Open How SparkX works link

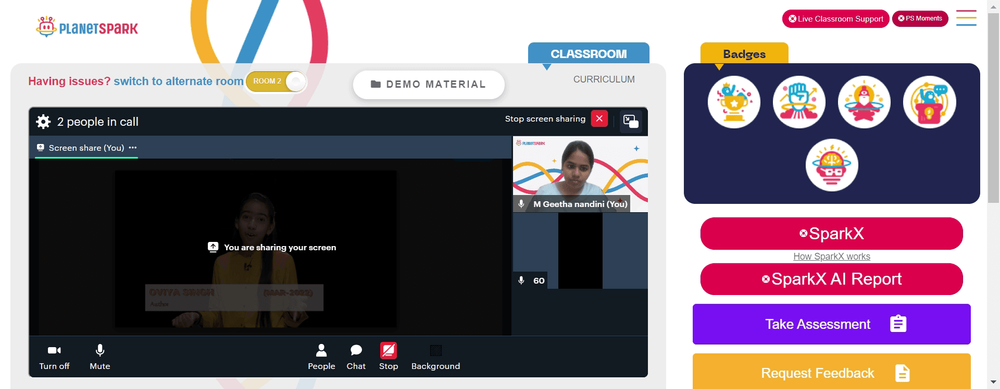coord(832,256)
